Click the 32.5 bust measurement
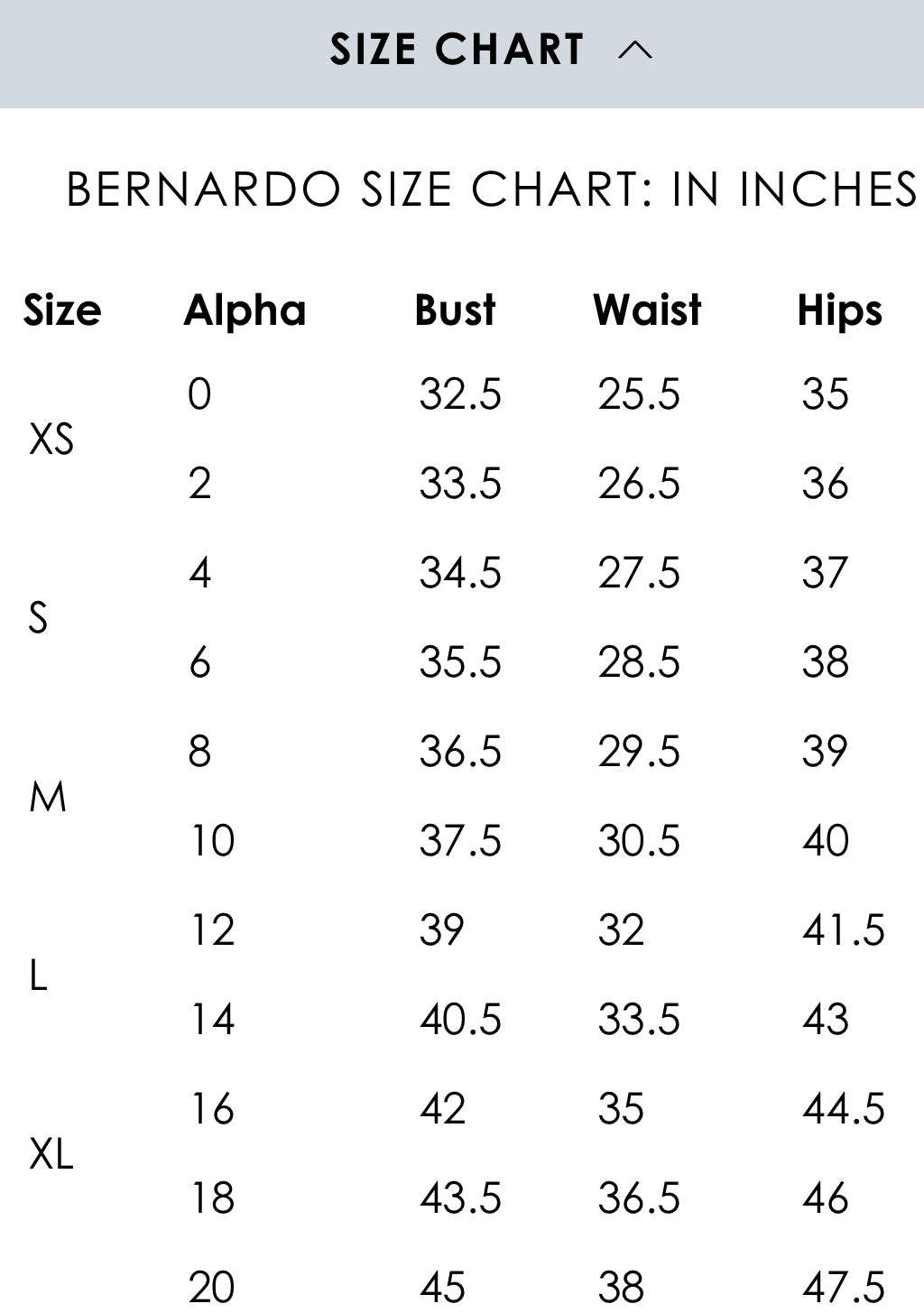924x1313 pixels. pyautogui.click(x=460, y=394)
